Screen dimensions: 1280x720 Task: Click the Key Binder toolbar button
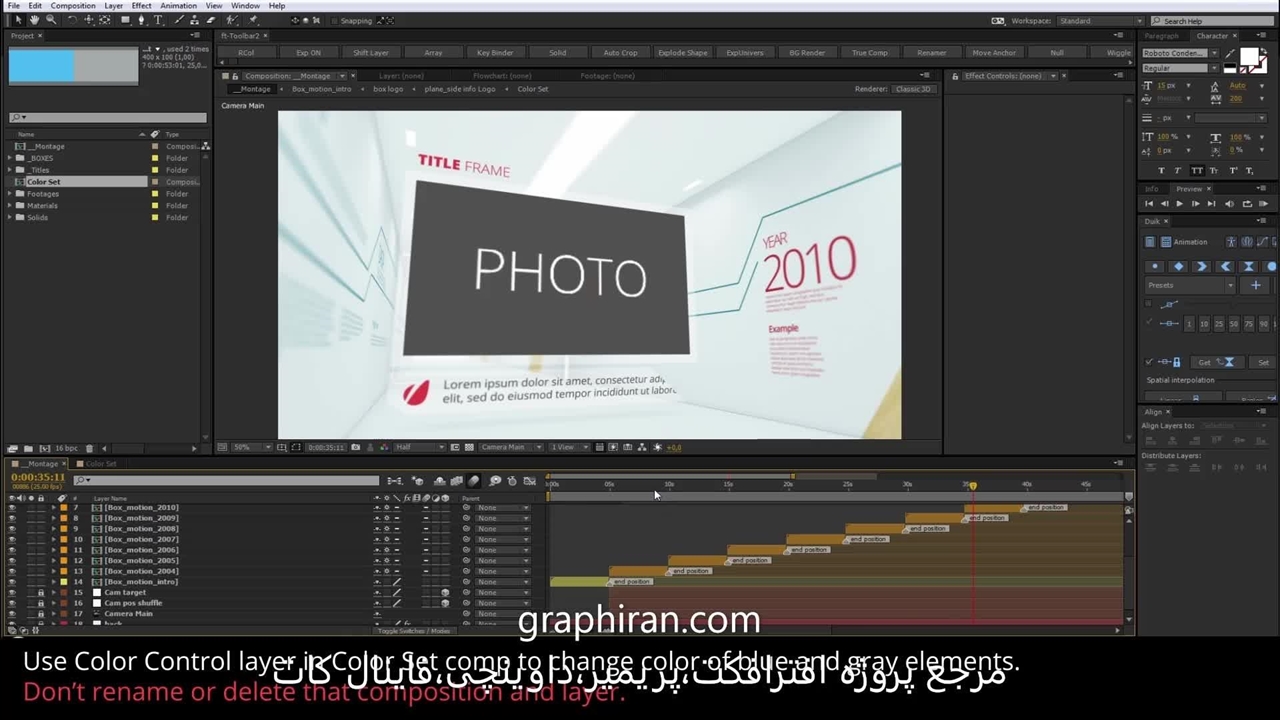[495, 53]
